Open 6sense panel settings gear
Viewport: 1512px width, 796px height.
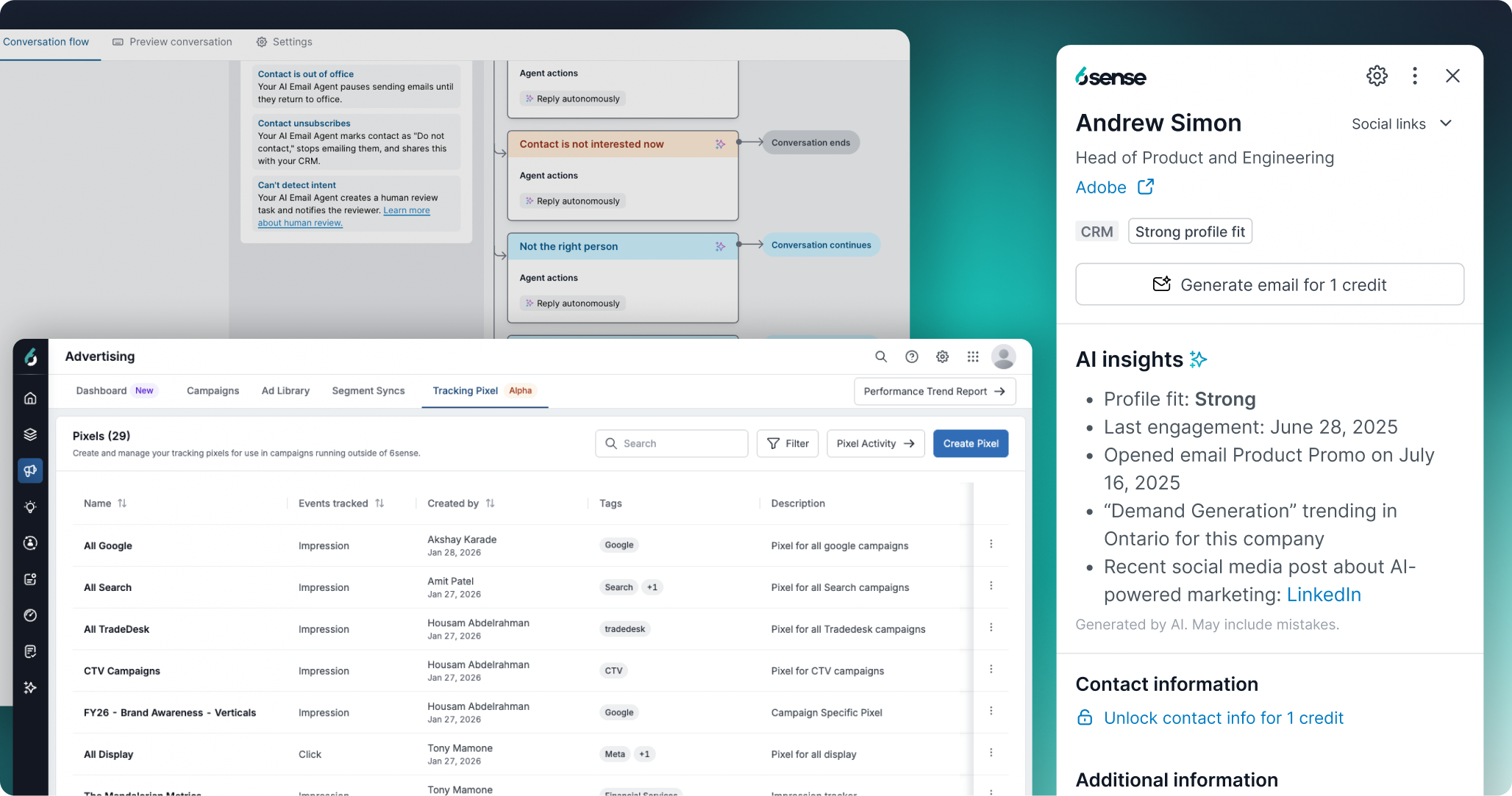click(x=1377, y=76)
